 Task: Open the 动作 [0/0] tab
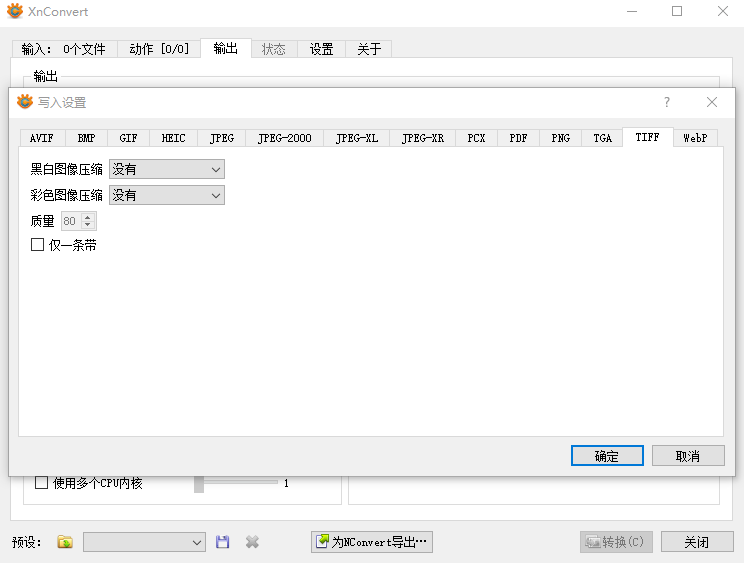(159, 49)
